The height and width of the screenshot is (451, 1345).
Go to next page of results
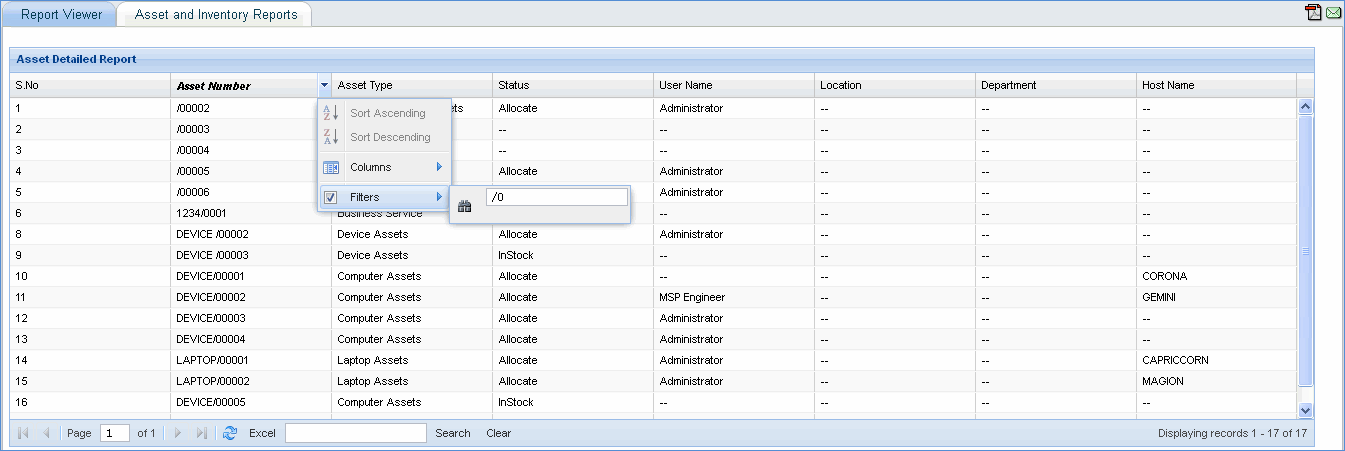(x=178, y=433)
